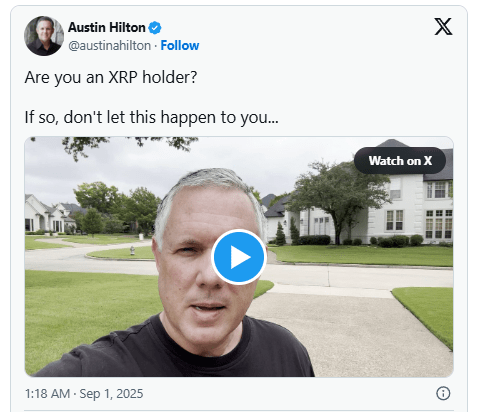The width and height of the screenshot is (486, 412).
Task: Open the X logo in the card corner
Action: click(x=443, y=26)
